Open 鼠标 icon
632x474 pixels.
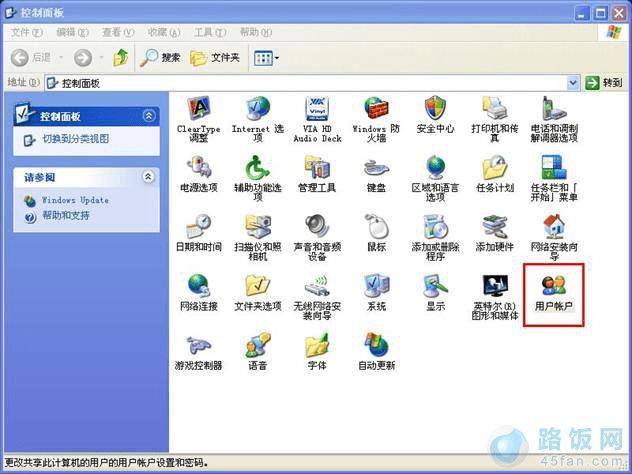(376, 227)
